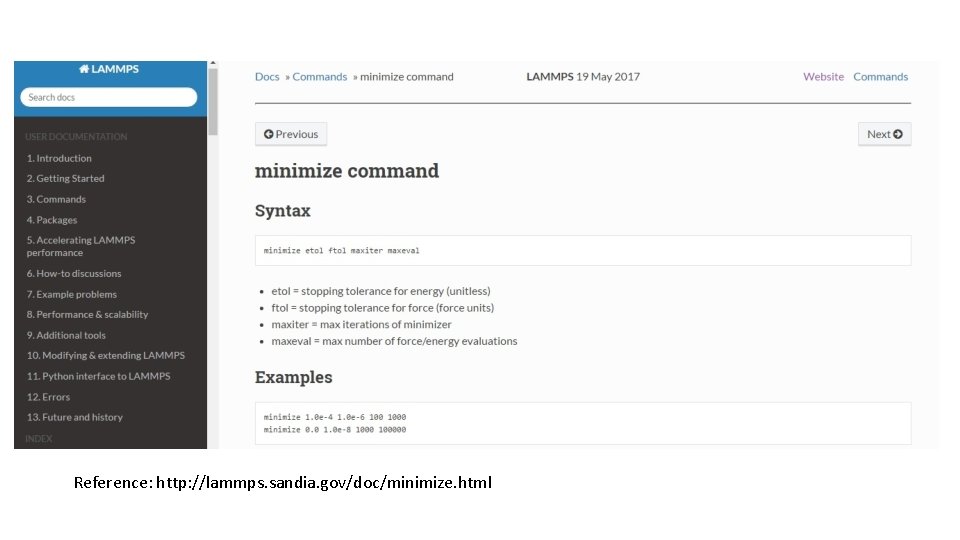Go to 5. Accelerating LAMMPS performance
Viewport: 960px width, 540px height.
81,246
